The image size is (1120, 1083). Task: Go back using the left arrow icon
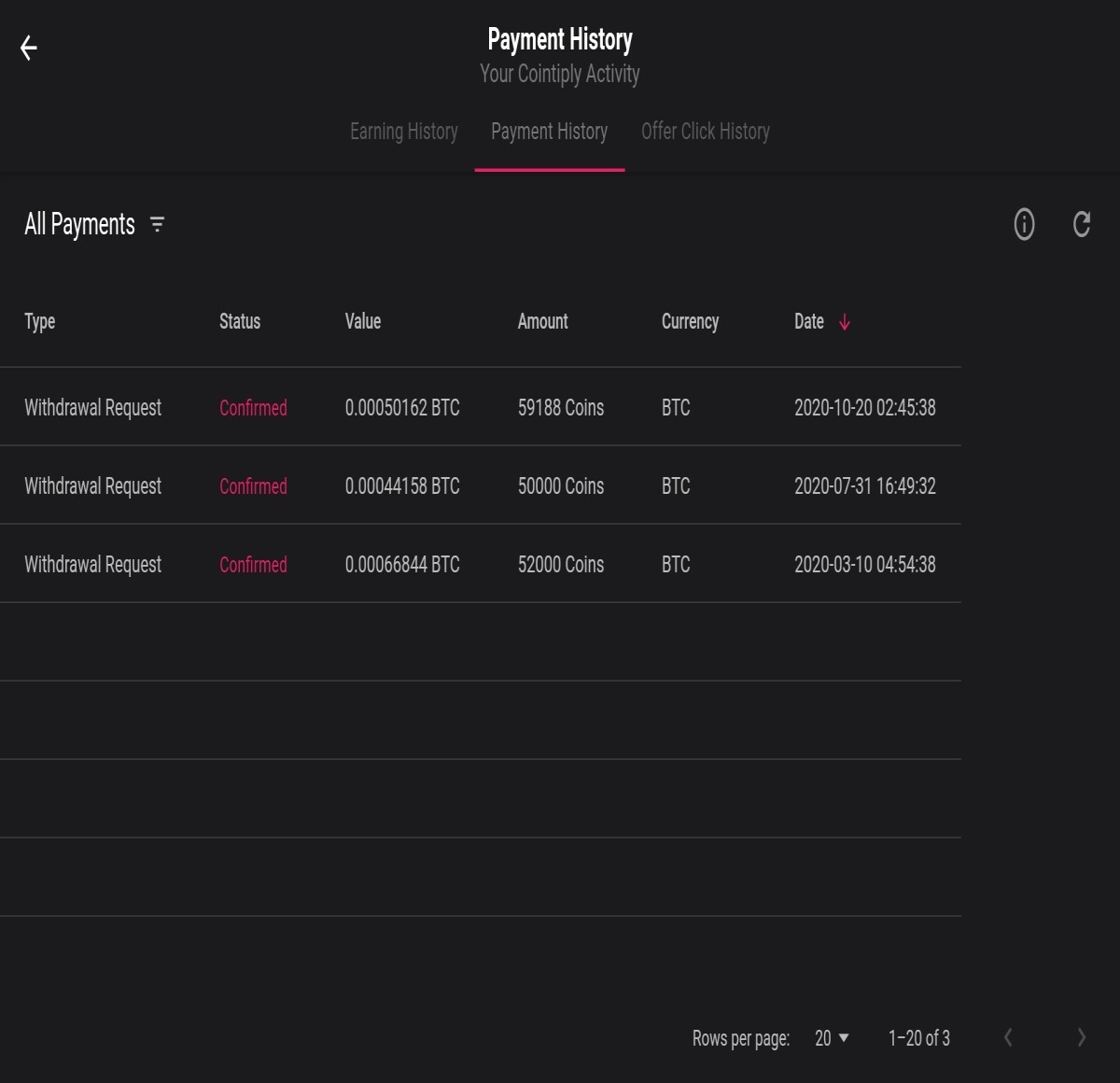click(x=29, y=48)
